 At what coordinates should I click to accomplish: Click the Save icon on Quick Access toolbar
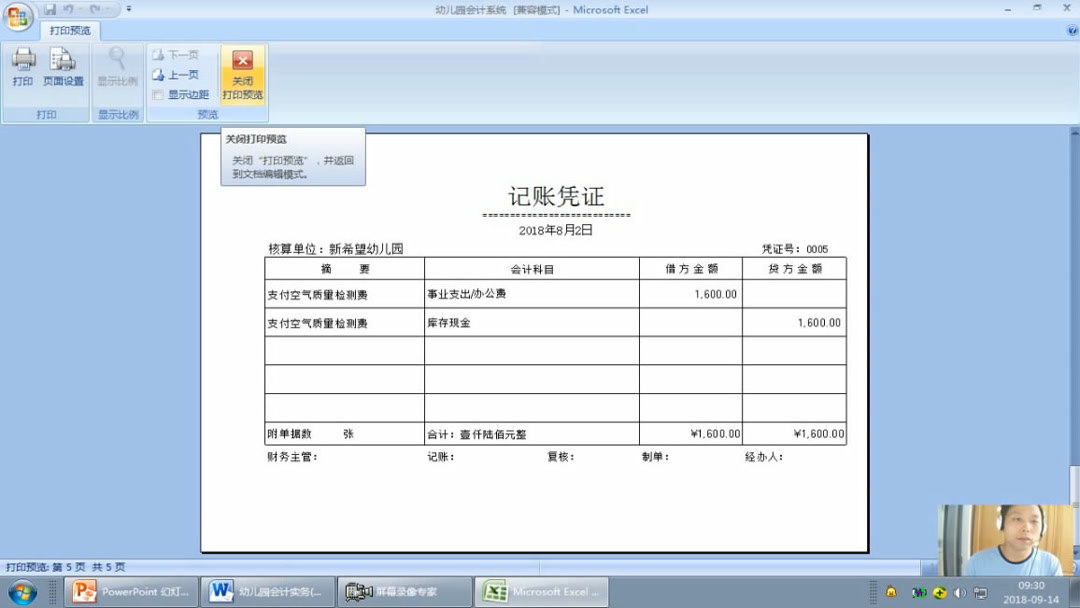[x=50, y=8]
